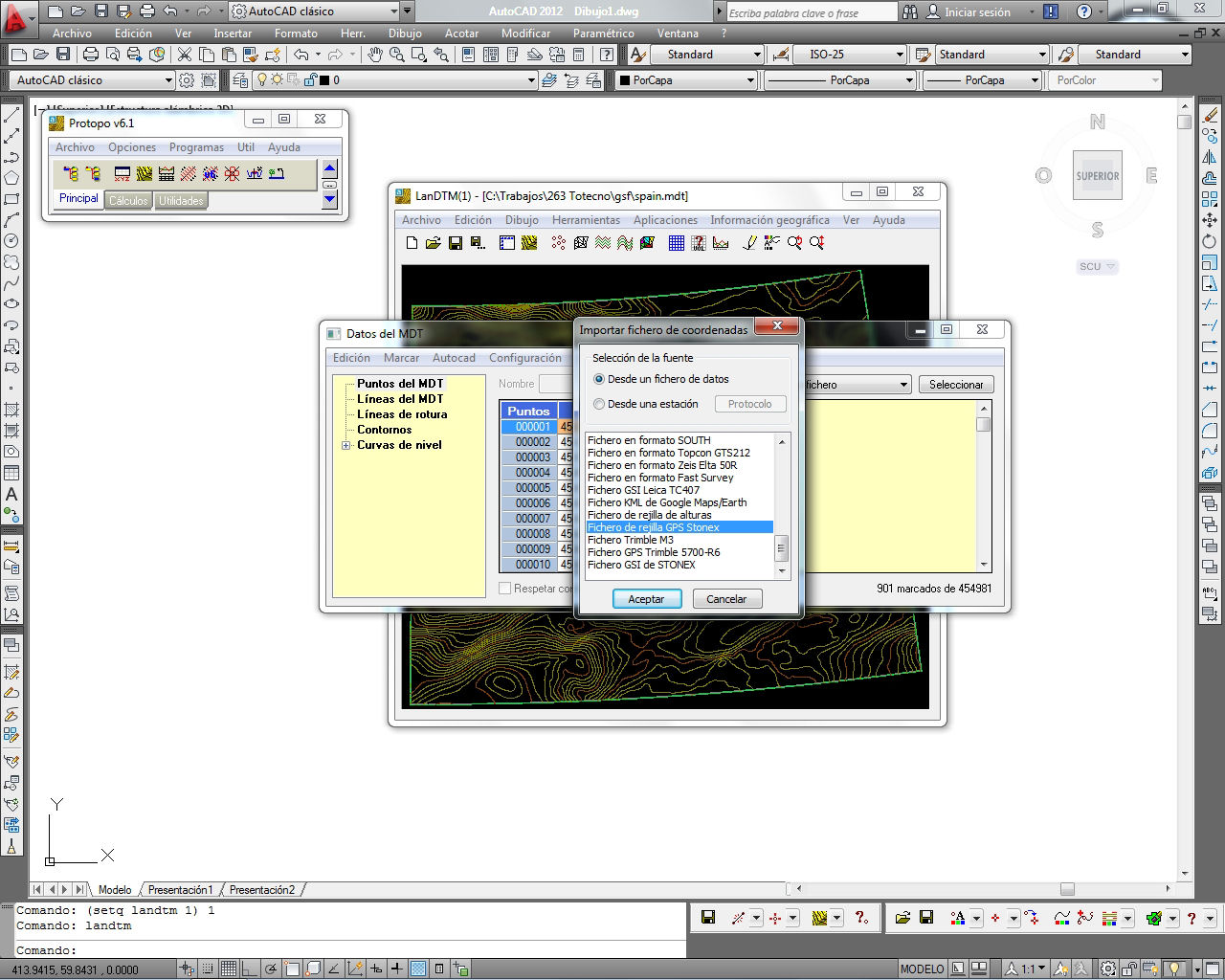This screenshot has height=980, width=1225.
Task: Click the Protocolo button
Action: [750, 404]
